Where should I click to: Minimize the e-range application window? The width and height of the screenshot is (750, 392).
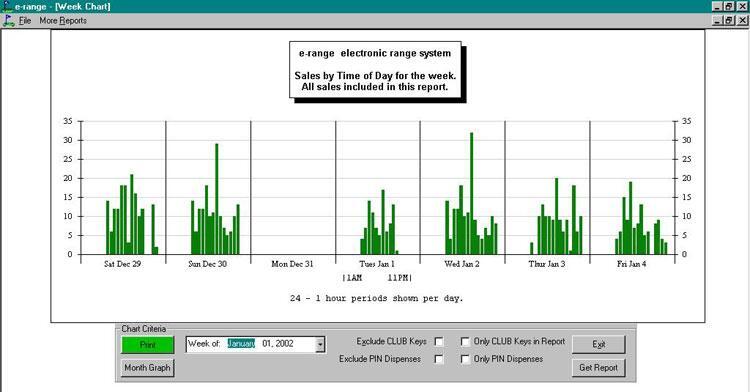(x=717, y=7)
